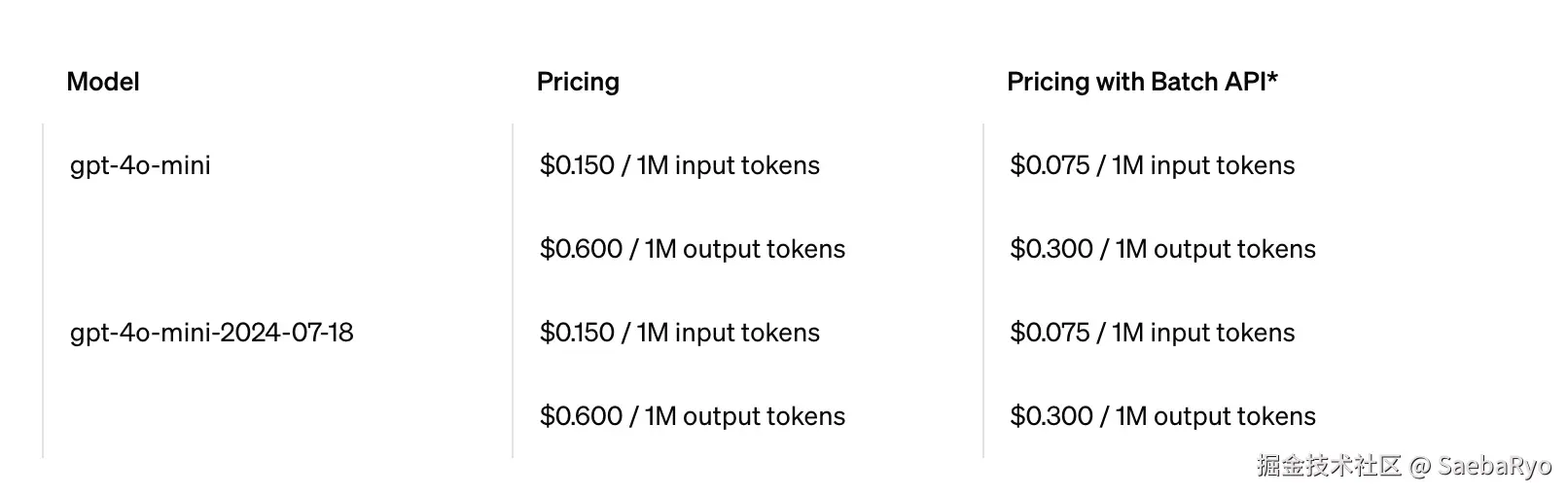
Task: Click the Pricing with Batch API header
Action: coord(1135,82)
